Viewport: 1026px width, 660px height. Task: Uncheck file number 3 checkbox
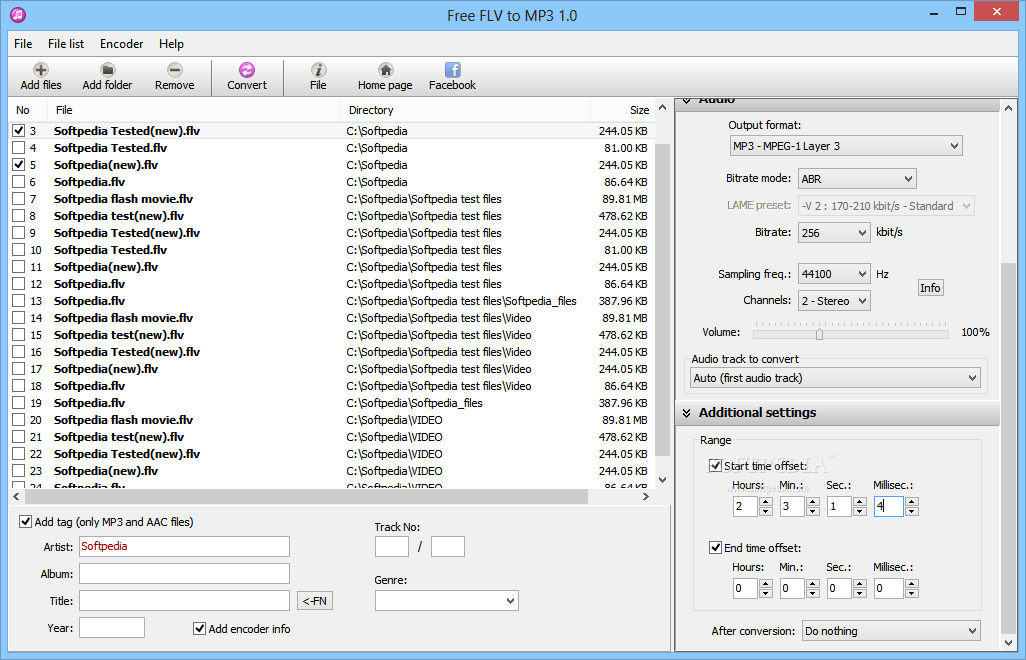(x=18, y=131)
